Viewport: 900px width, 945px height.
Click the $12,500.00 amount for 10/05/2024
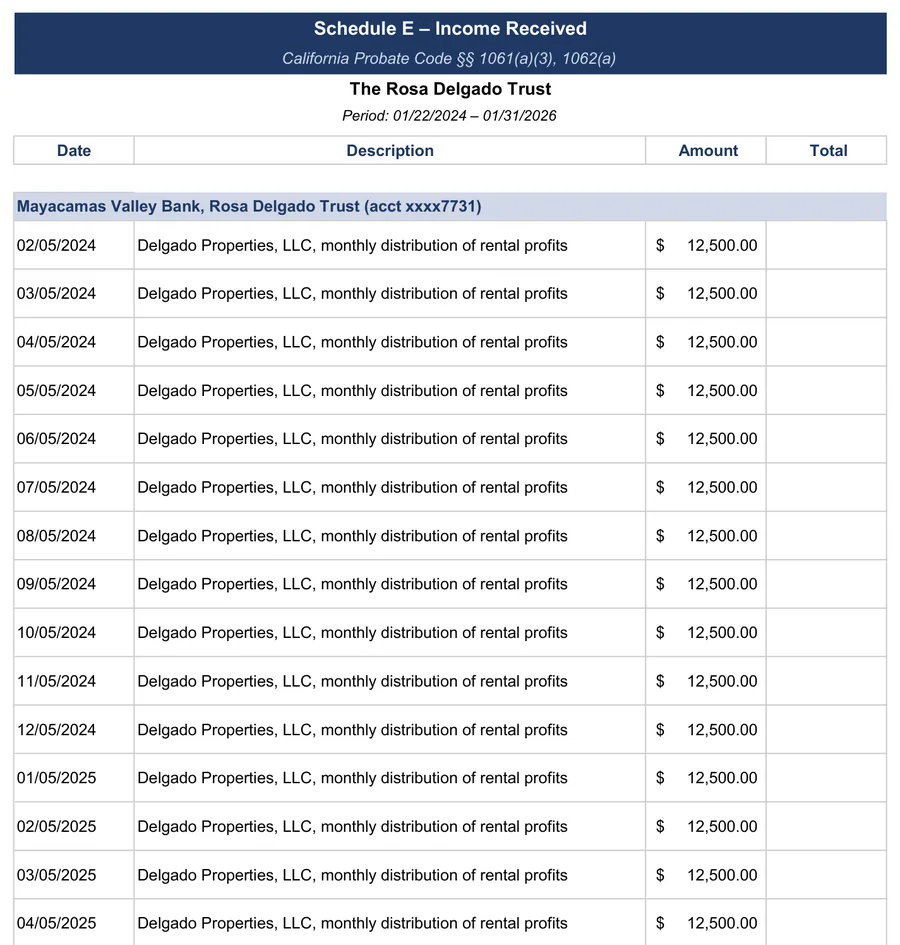point(706,633)
